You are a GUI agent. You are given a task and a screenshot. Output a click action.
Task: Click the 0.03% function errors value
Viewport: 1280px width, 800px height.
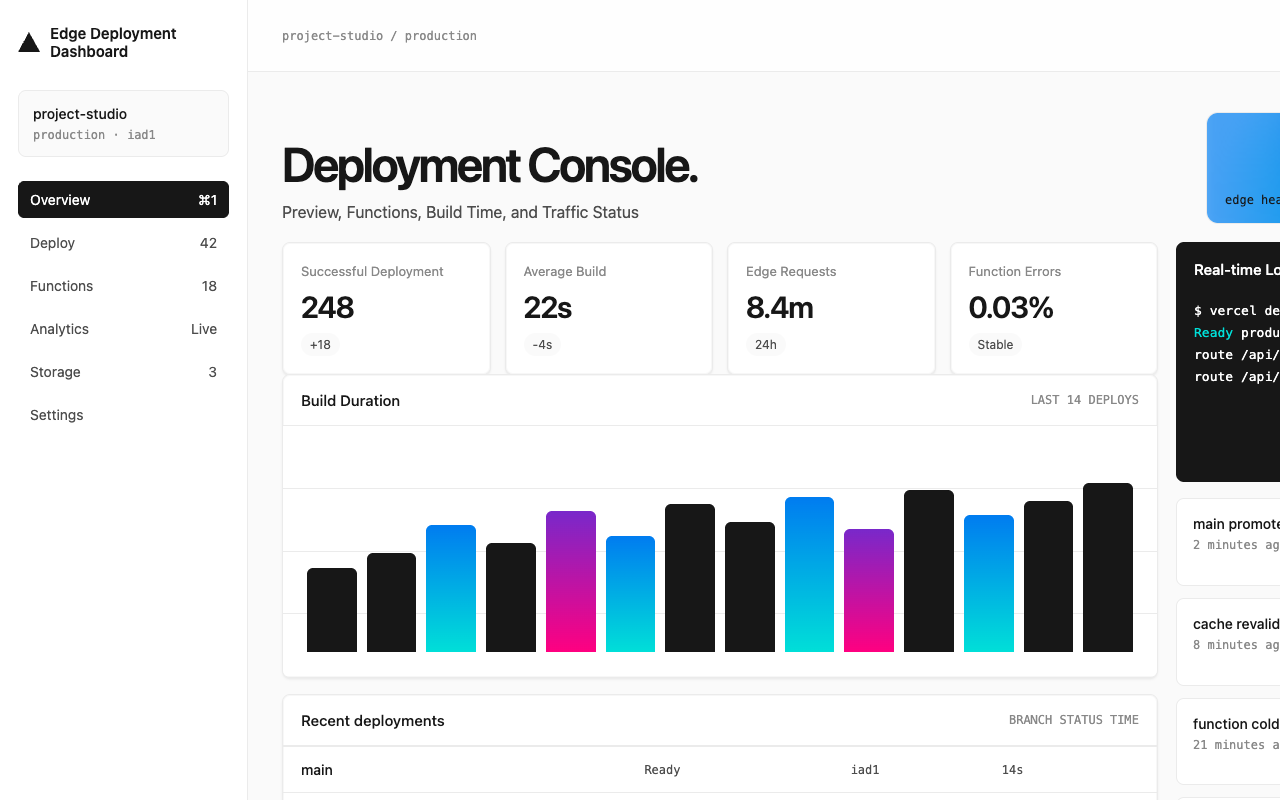[1011, 308]
